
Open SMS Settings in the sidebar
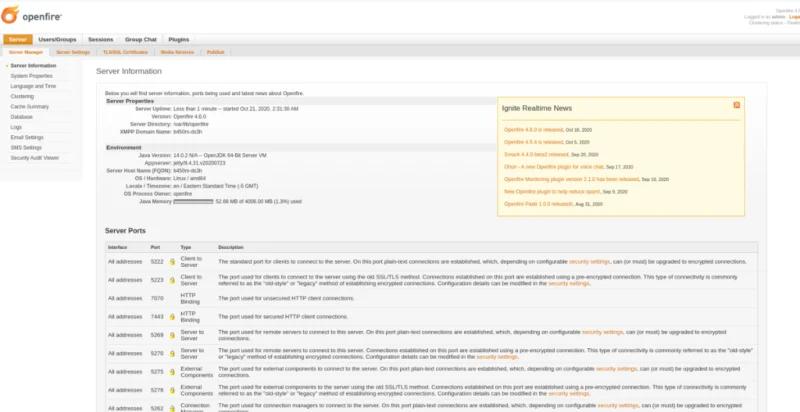pos(26,147)
